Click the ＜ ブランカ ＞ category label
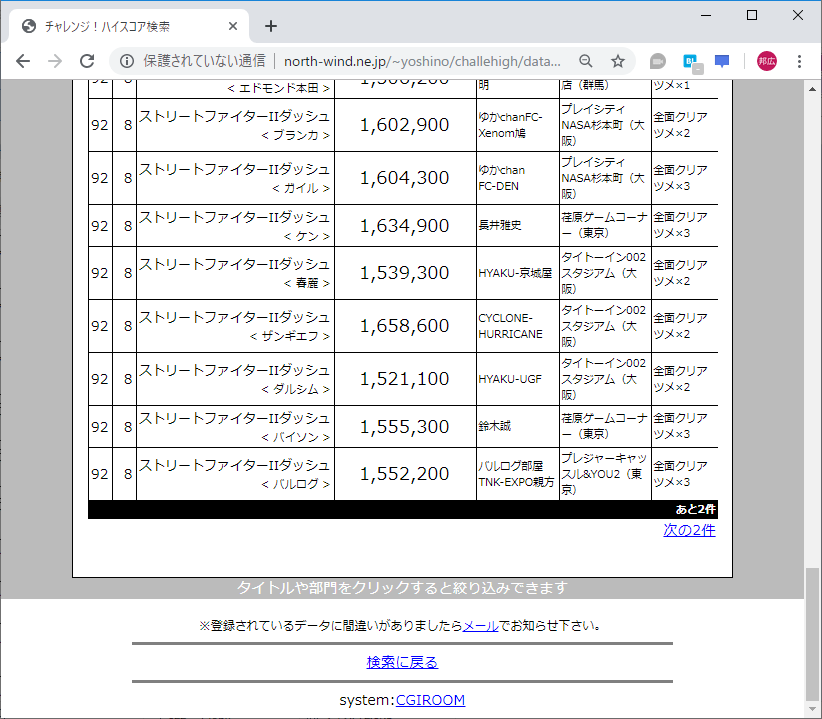The width and height of the screenshot is (822, 719). pos(295,135)
